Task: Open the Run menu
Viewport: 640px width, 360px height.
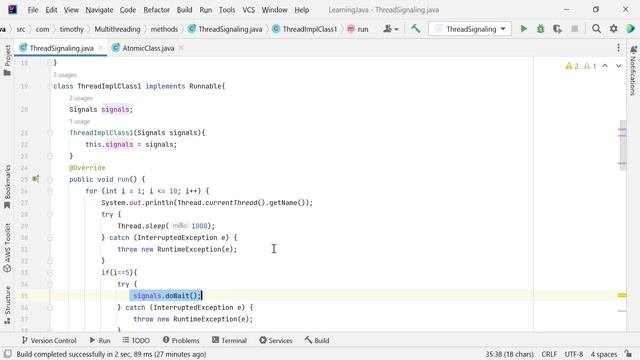Action: pos(206,10)
